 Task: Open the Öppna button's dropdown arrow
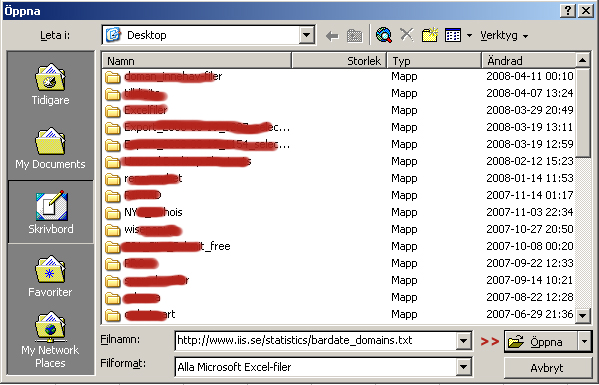click(584, 341)
